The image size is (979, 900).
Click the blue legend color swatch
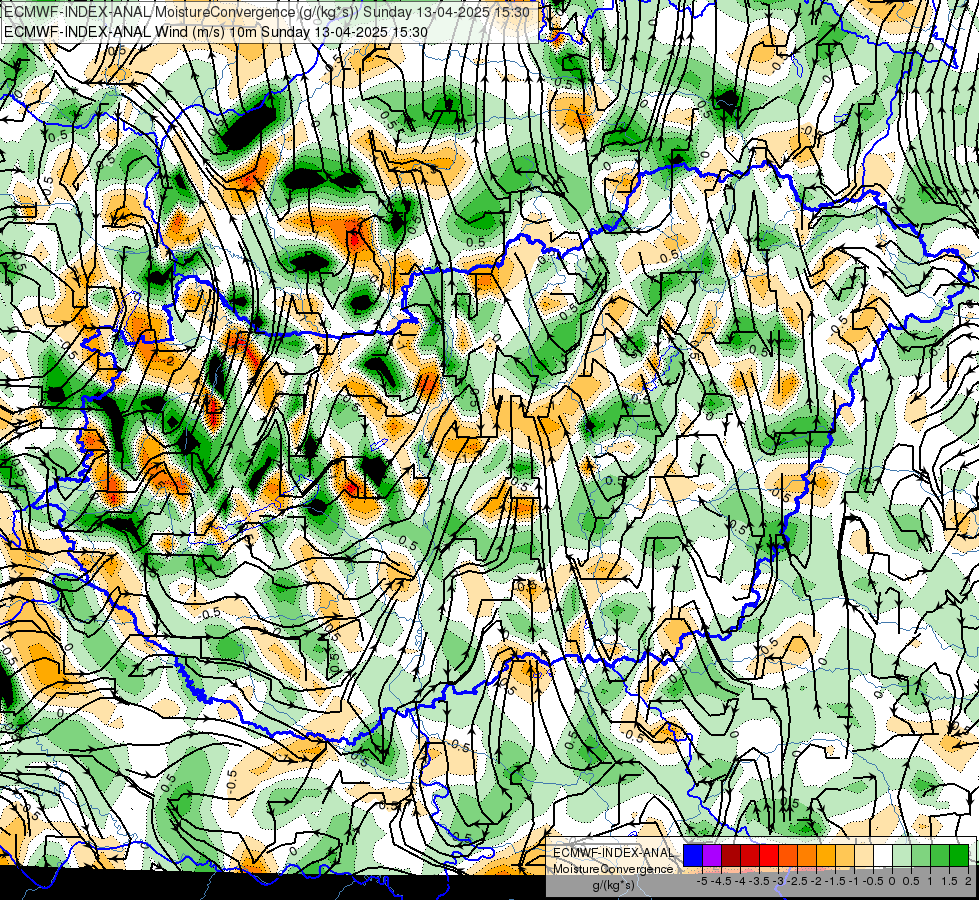[x=693, y=855]
